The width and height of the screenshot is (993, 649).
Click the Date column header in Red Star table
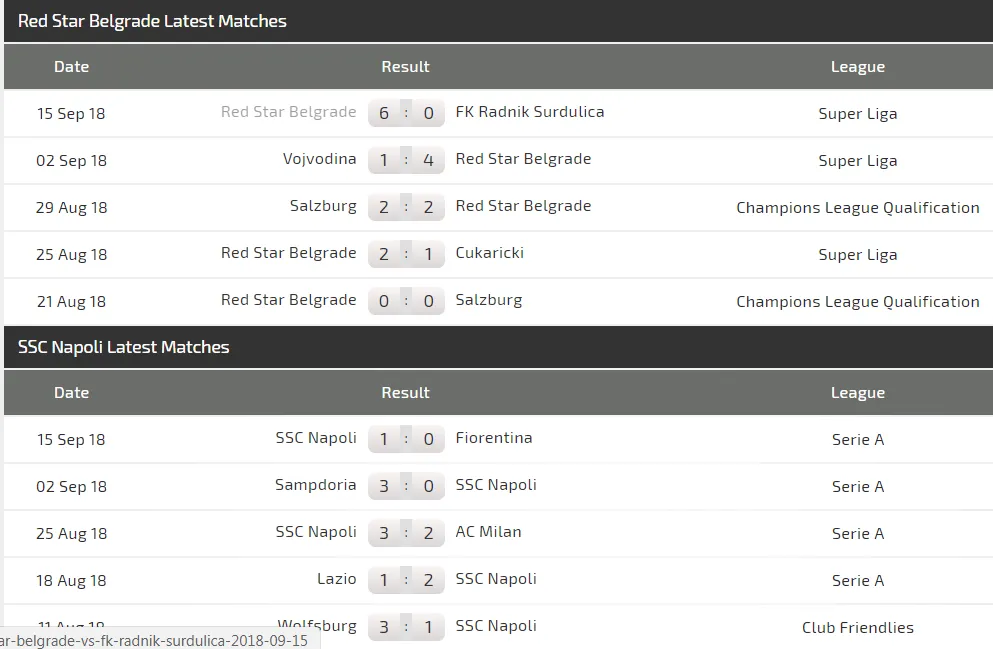pos(71,67)
